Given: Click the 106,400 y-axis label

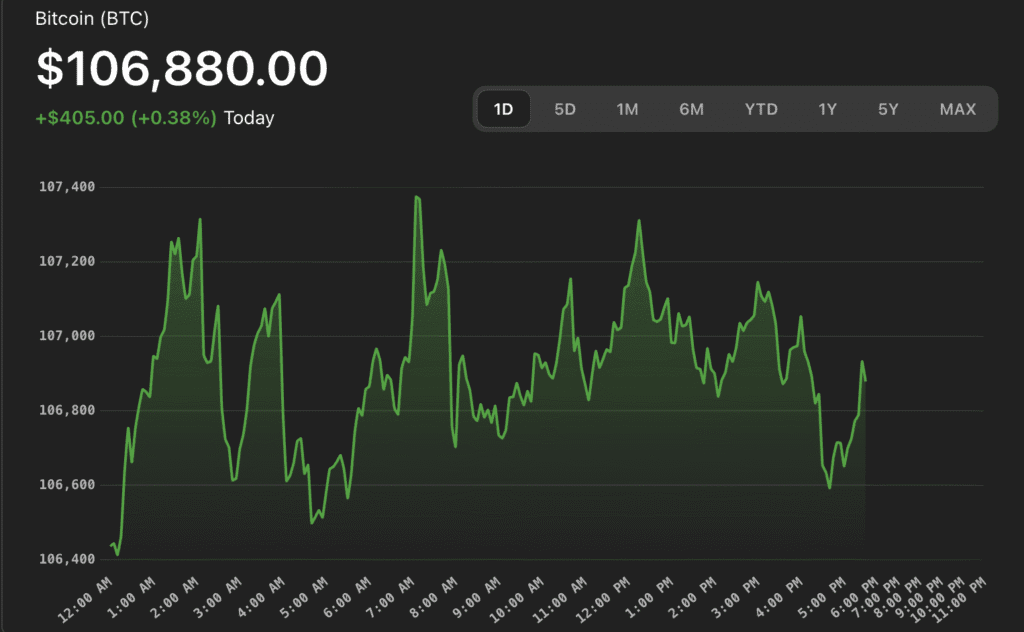Looking at the screenshot, I should click(x=67, y=559).
